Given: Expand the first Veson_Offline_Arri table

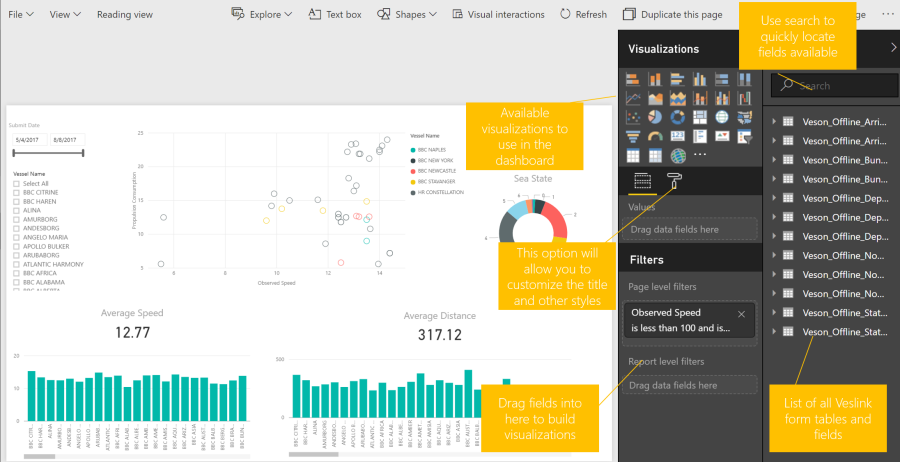Looking at the screenshot, I should click(774, 121).
